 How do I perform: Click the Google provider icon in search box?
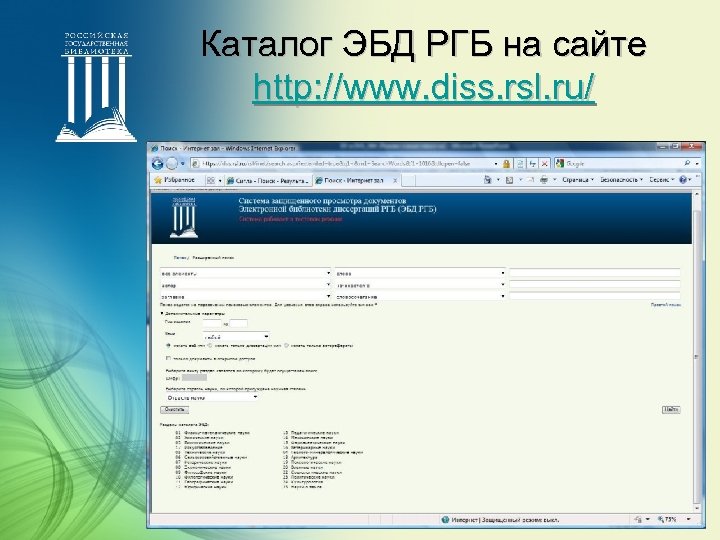pos(560,163)
